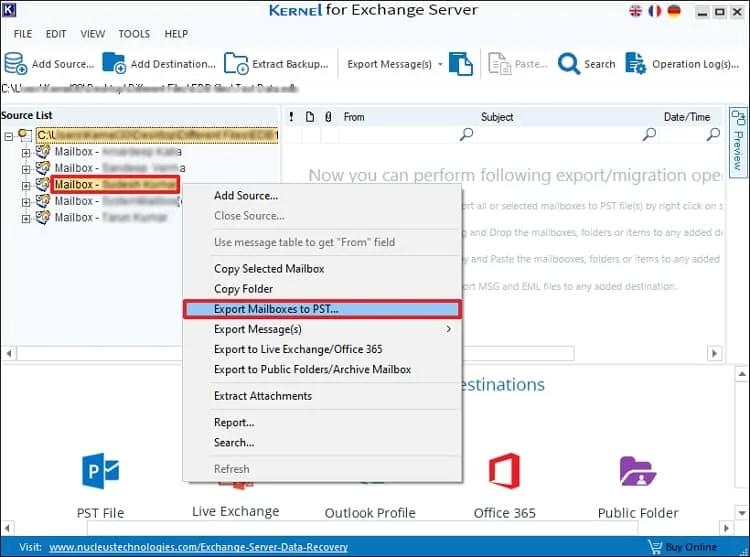750x557 pixels.
Task: Sort by the Subject column header
Action: click(497, 117)
